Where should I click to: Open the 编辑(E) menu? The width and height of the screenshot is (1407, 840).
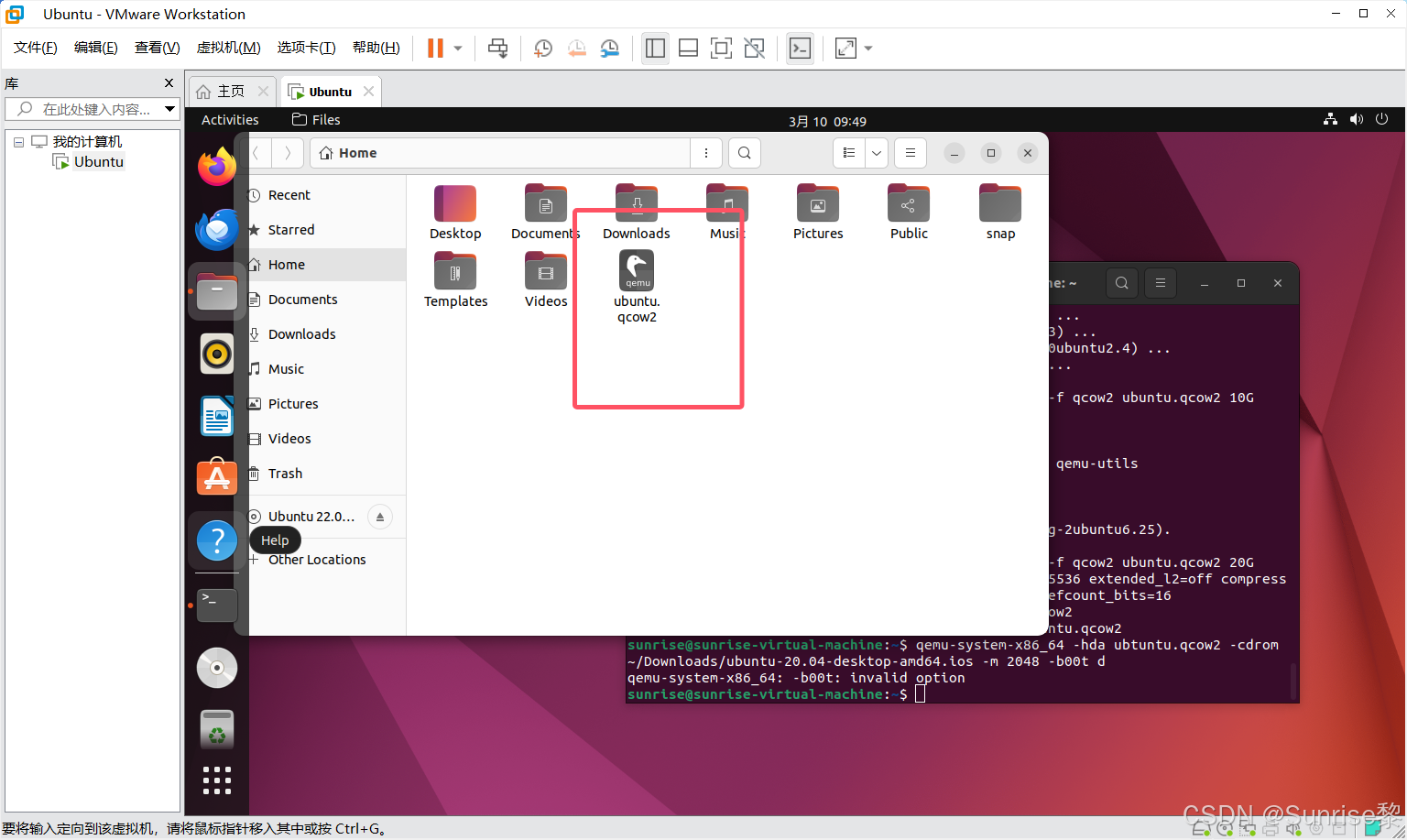[96, 48]
